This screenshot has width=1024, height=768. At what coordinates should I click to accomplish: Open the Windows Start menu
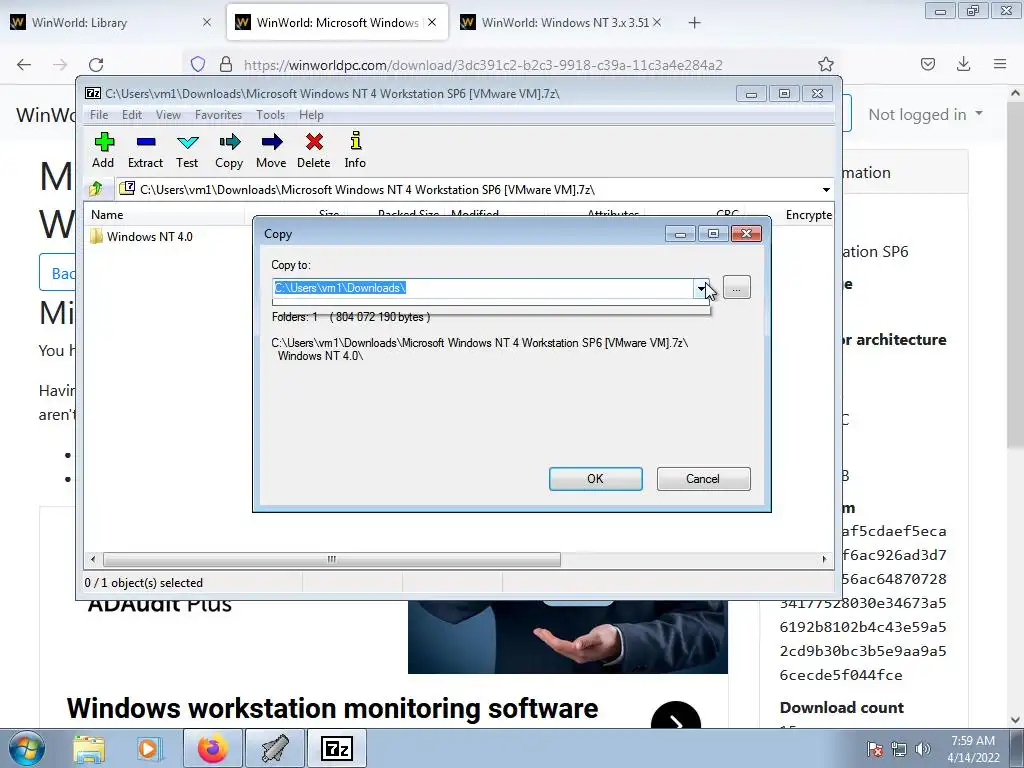pyautogui.click(x=26, y=748)
